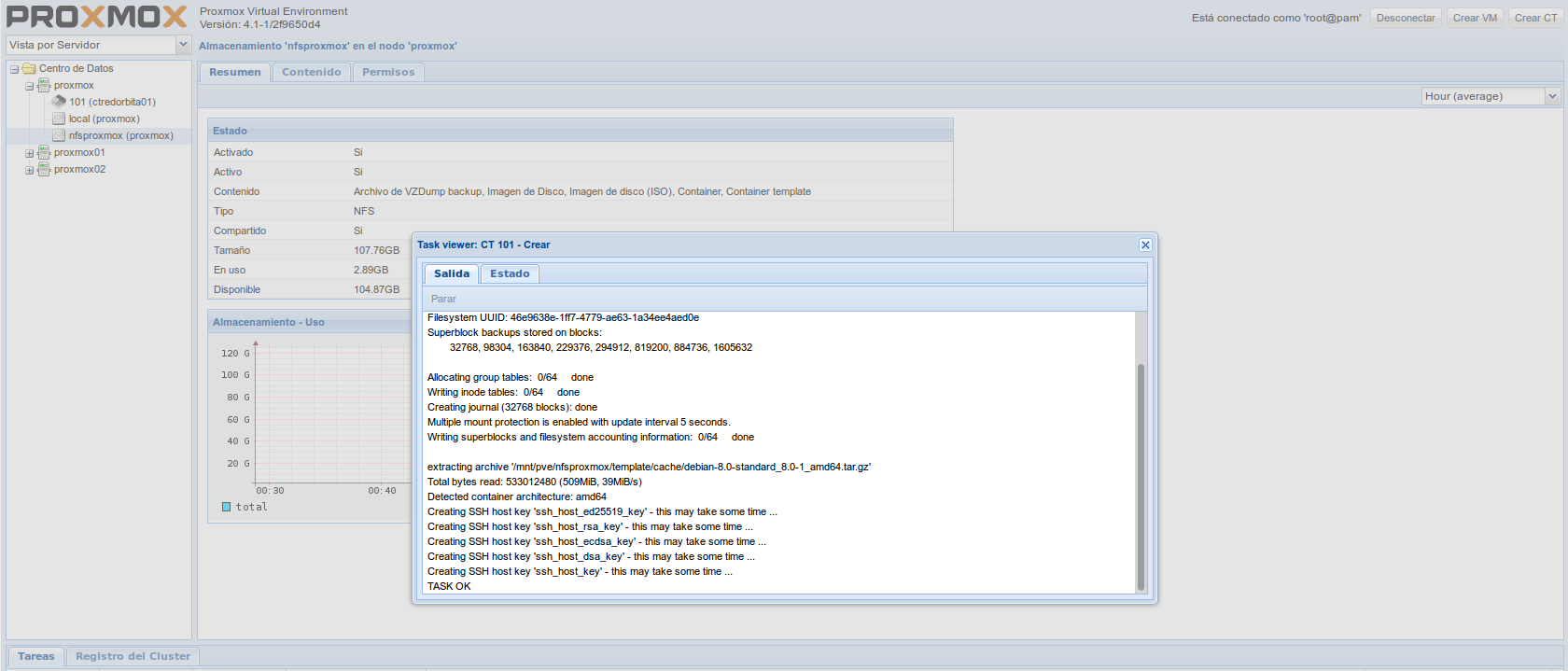Viewport: 1568px width, 671px height.
Task: Click the Centro de Datos folder icon
Action: pyautogui.click(x=29, y=69)
